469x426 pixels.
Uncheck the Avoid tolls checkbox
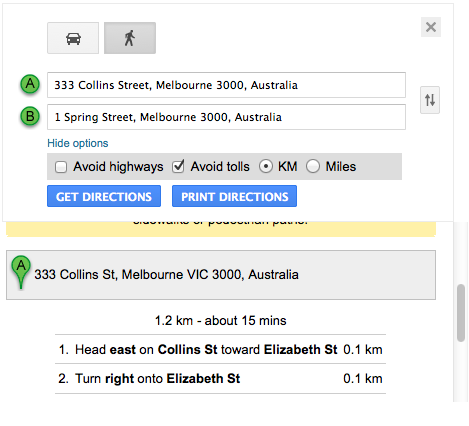(178, 166)
